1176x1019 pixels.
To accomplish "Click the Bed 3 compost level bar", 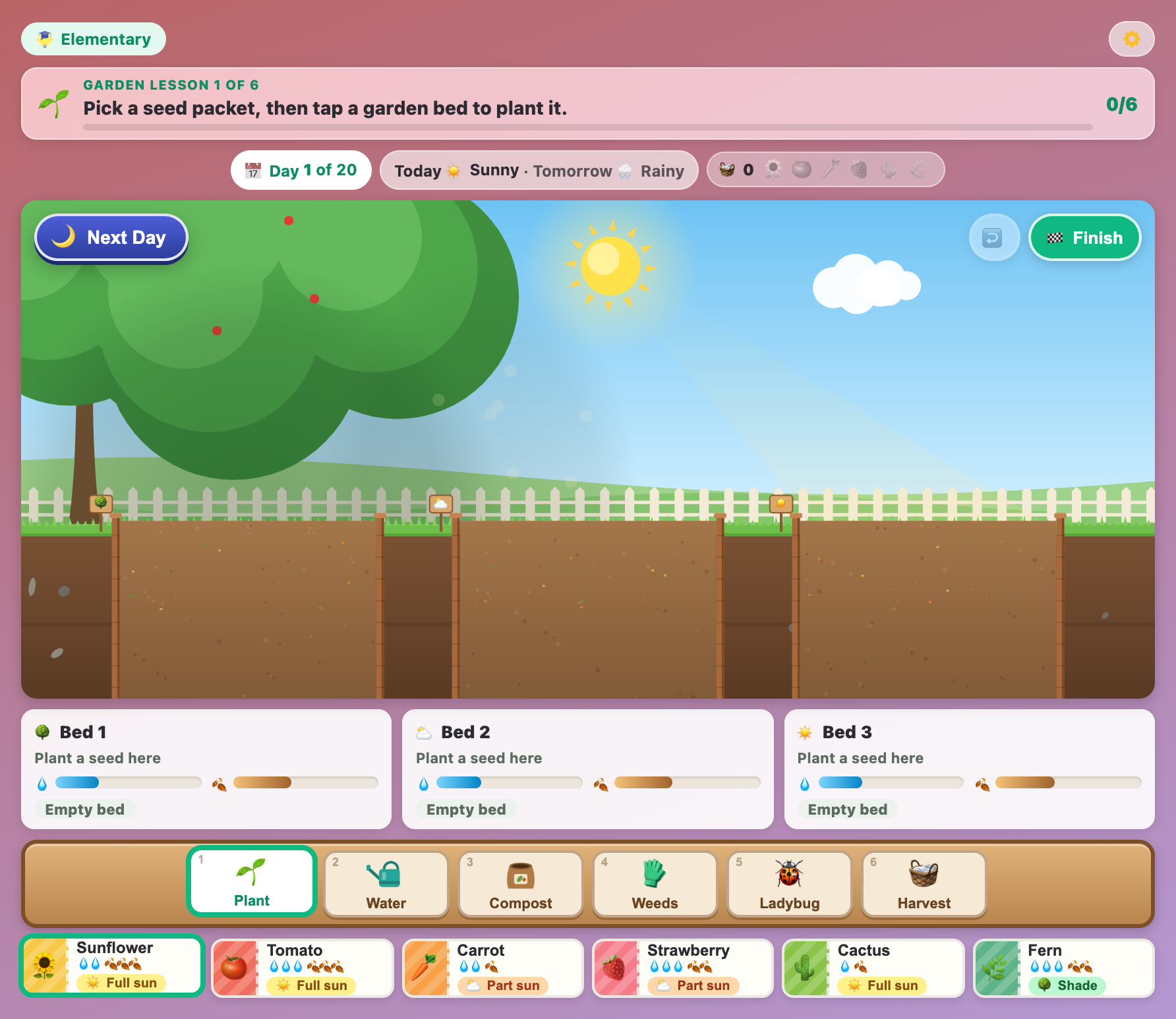I will coord(1068,782).
